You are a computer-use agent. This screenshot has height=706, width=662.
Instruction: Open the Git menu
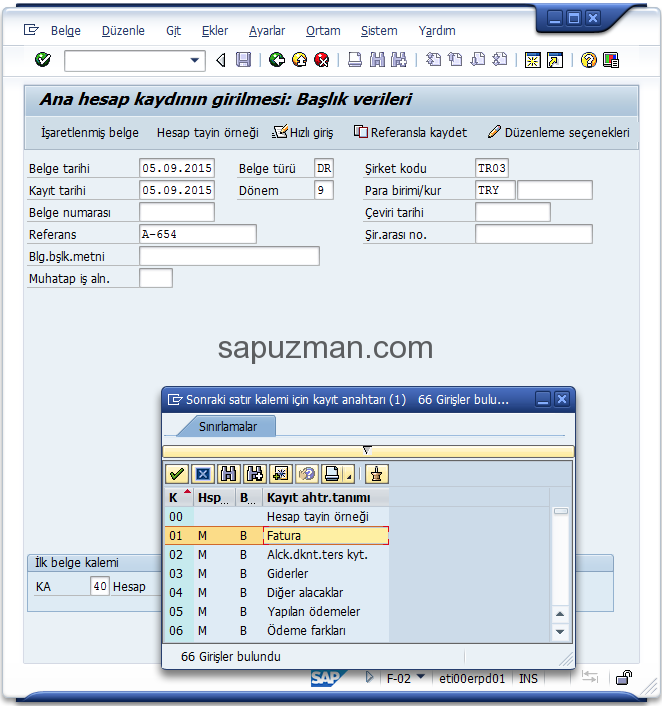click(173, 31)
